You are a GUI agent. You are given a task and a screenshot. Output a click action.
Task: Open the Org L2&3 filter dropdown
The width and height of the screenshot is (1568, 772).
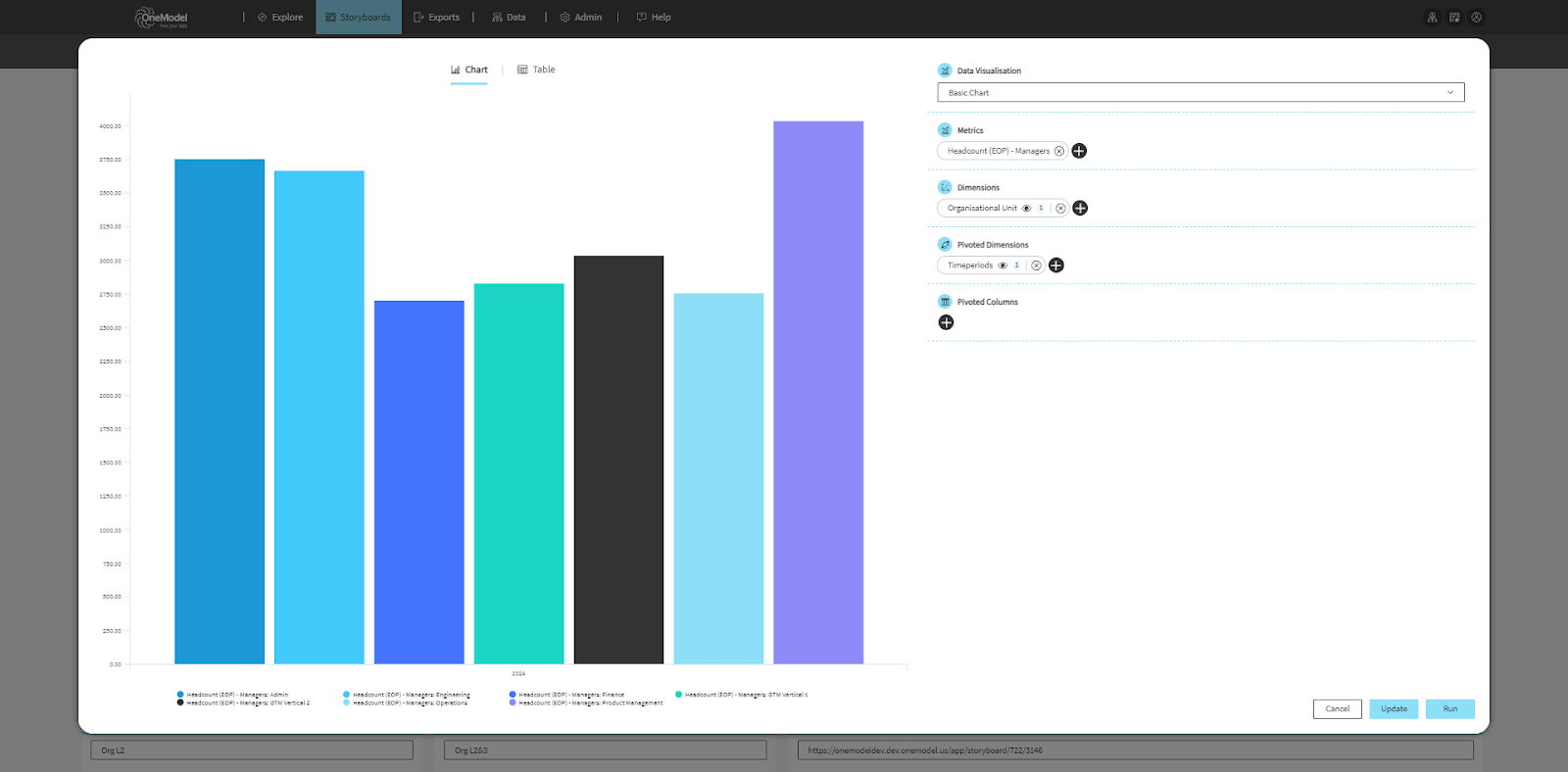tap(605, 750)
